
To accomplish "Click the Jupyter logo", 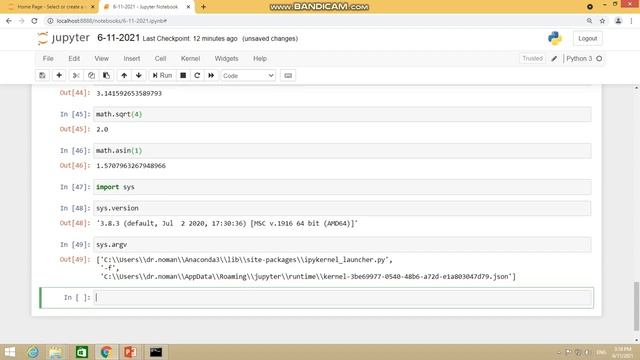I will coord(63,38).
